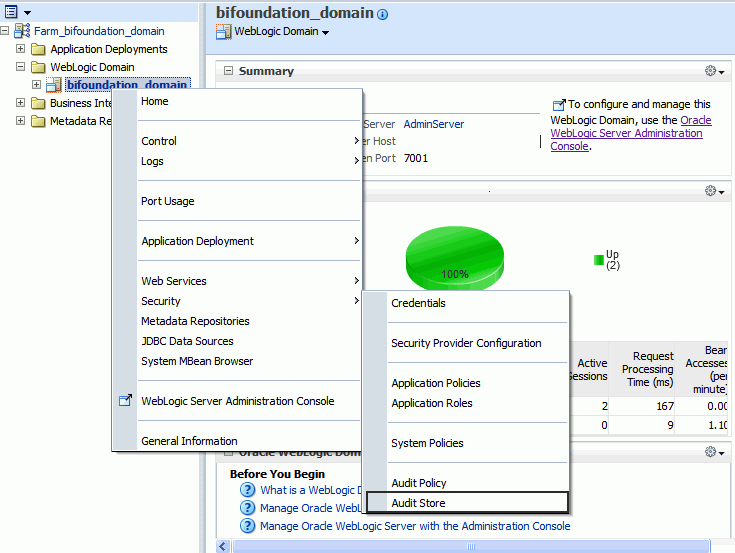
Task: Choose Application Roles in submenu
Action: pos(432,403)
